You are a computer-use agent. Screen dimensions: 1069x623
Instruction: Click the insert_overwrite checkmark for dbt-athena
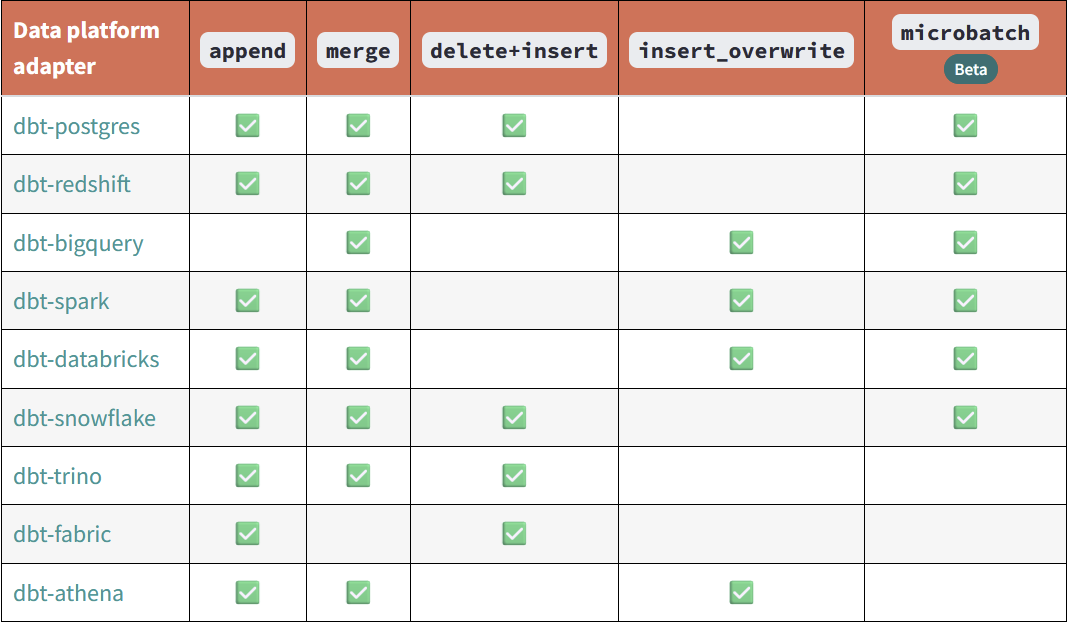point(741,593)
